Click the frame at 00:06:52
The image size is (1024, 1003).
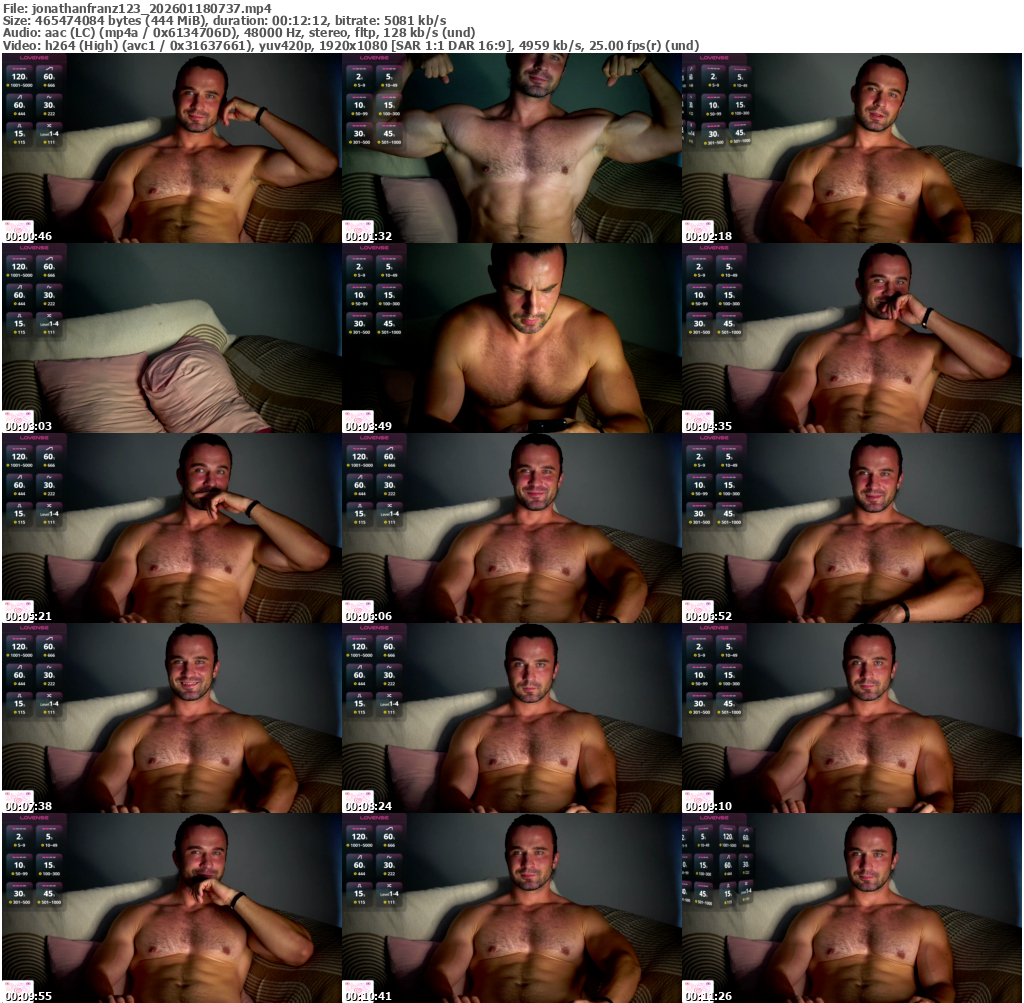point(851,528)
